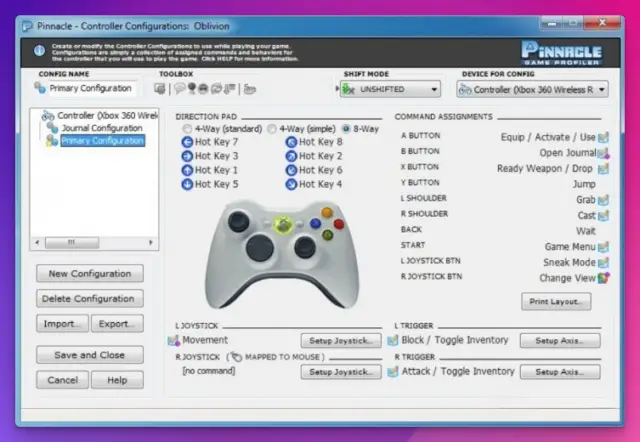
Task: Click the refresh arrows Toolbox icon
Action: (216, 89)
